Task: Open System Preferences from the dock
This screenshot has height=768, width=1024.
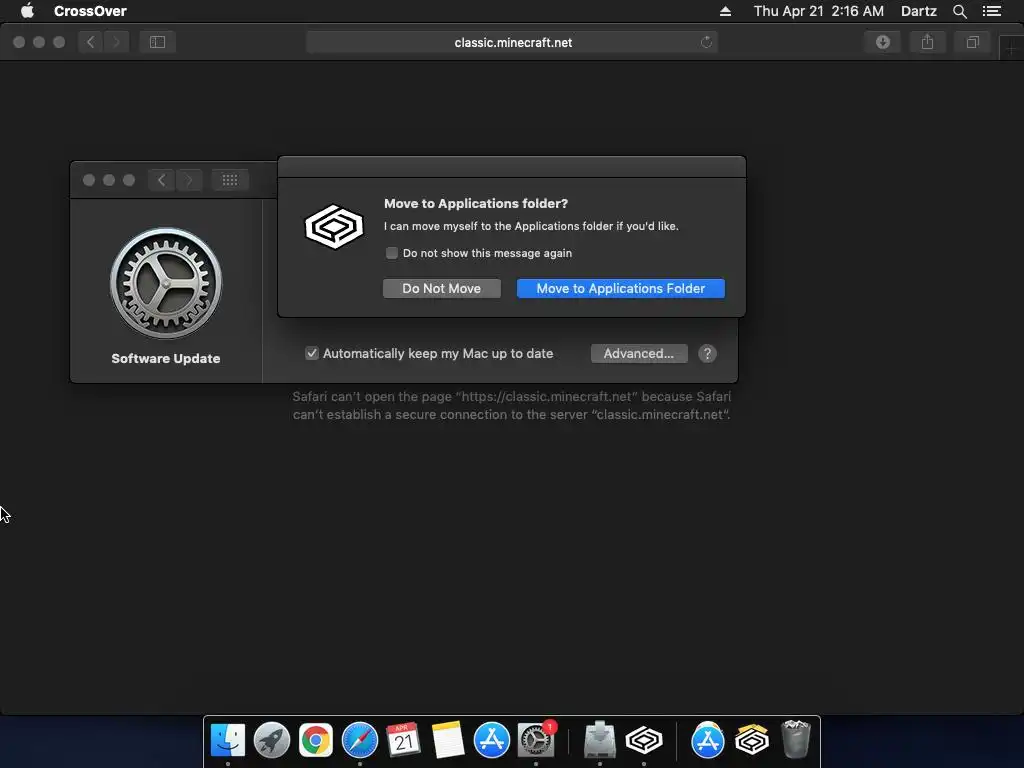Action: pyautogui.click(x=536, y=741)
